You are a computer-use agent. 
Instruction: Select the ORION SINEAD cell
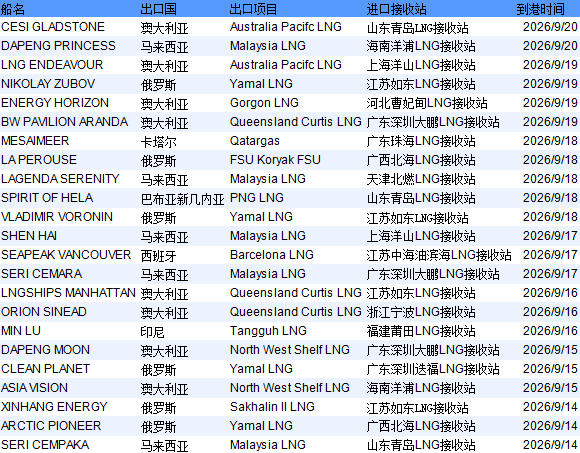pos(44,312)
